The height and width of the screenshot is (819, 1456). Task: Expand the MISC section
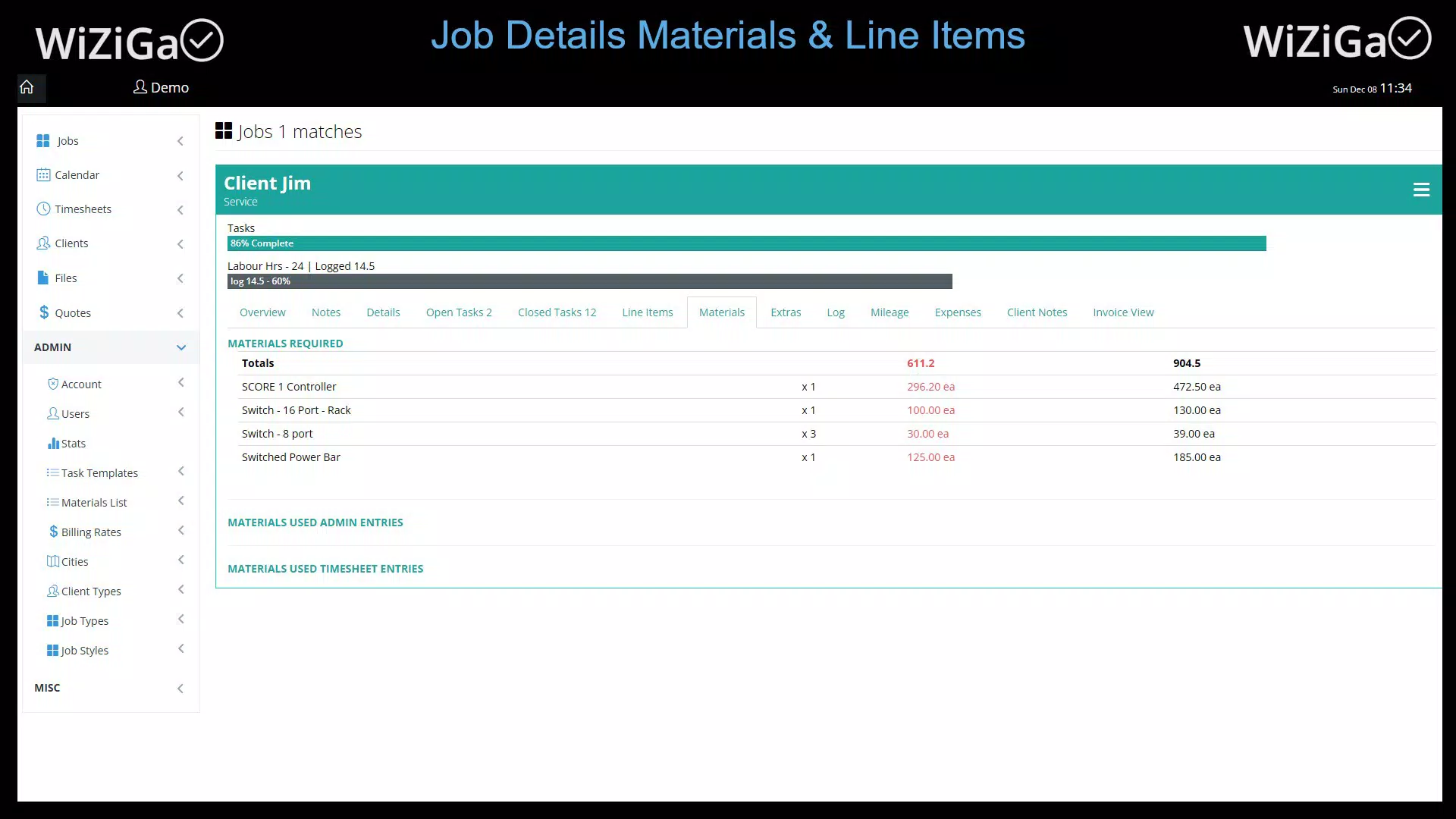[x=111, y=688]
